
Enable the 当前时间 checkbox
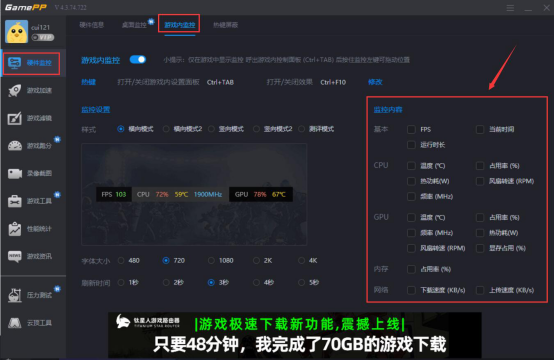click(x=480, y=130)
